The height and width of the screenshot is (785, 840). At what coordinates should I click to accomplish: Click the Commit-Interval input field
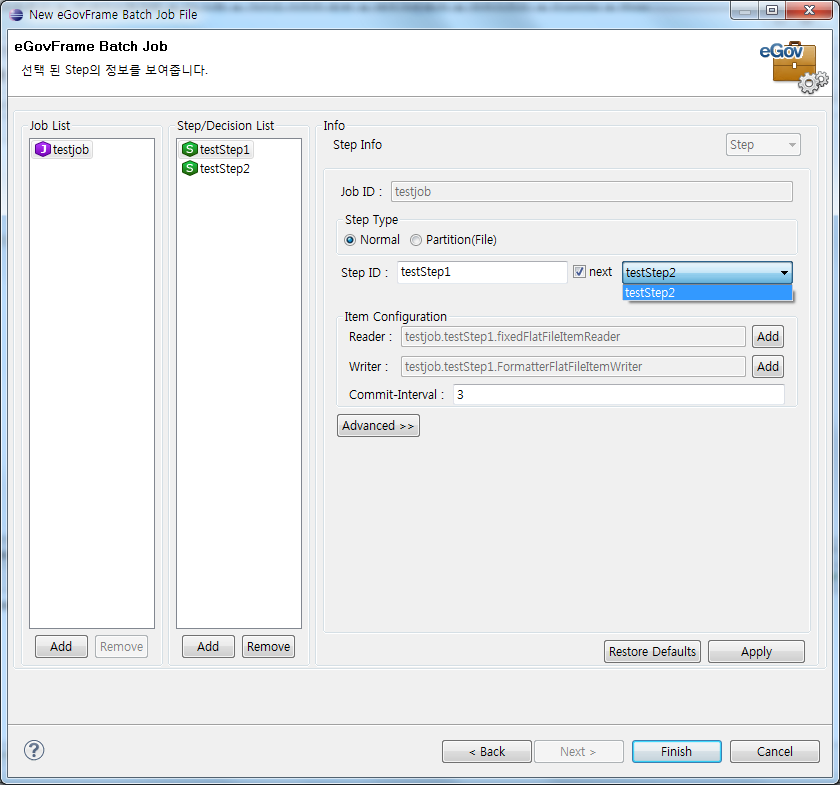tap(619, 394)
